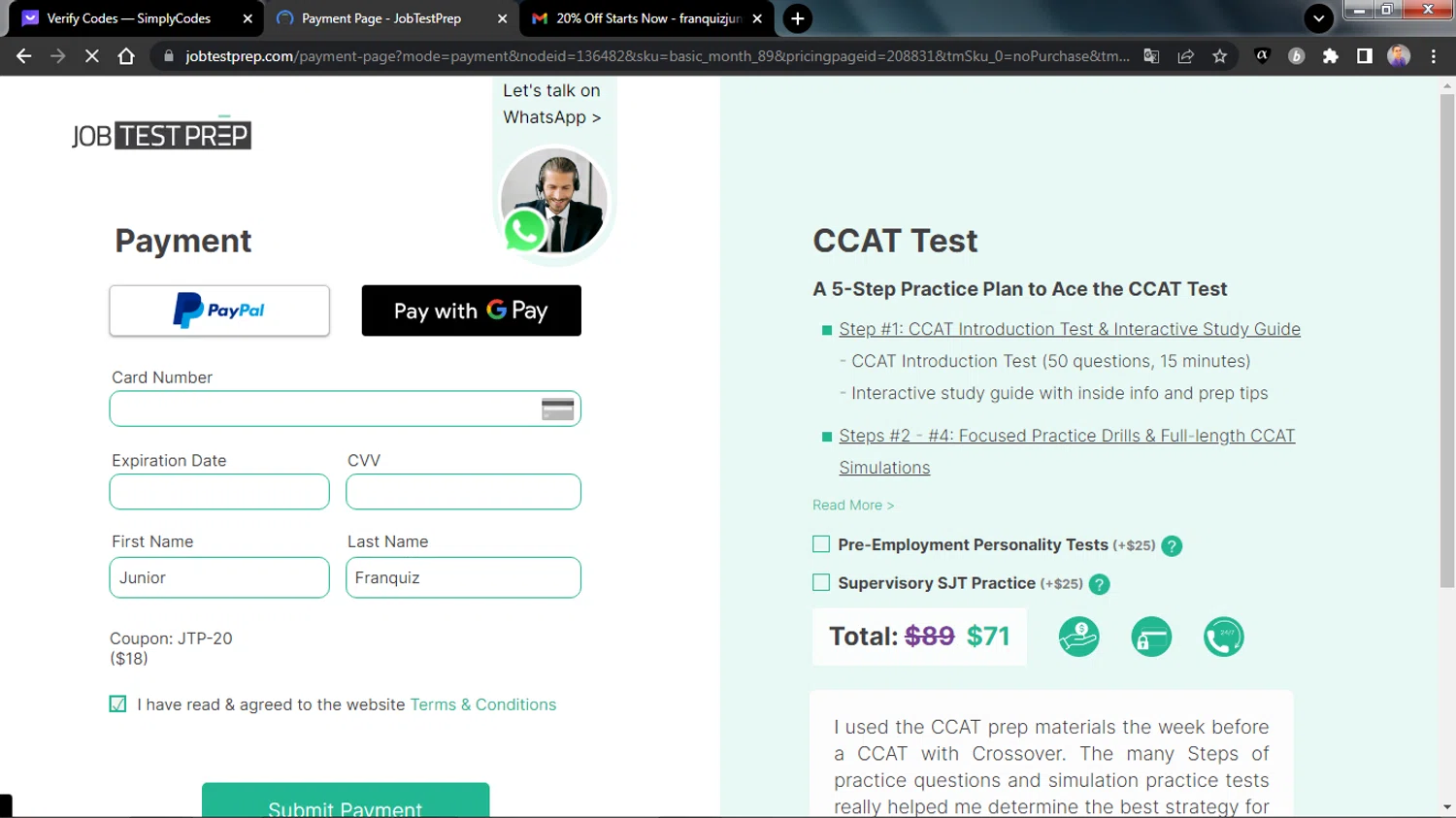Click the Coupon: JTP-20 text
This screenshot has width=1456, height=818.
click(171, 638)
